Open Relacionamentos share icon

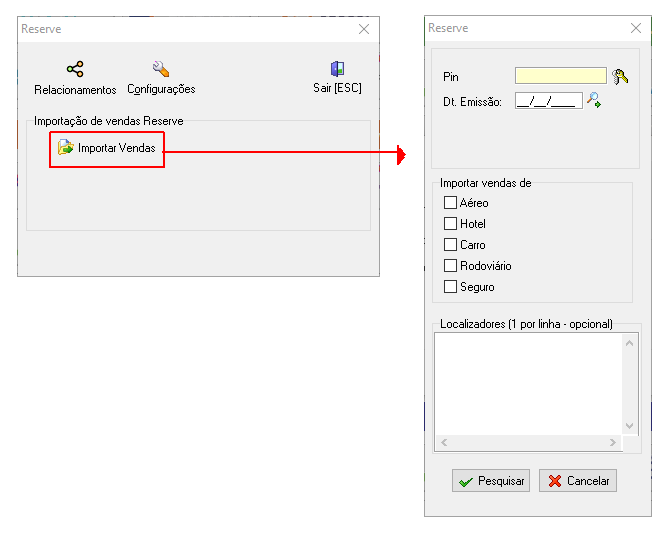pyautogui.click(x=75, y=69)
